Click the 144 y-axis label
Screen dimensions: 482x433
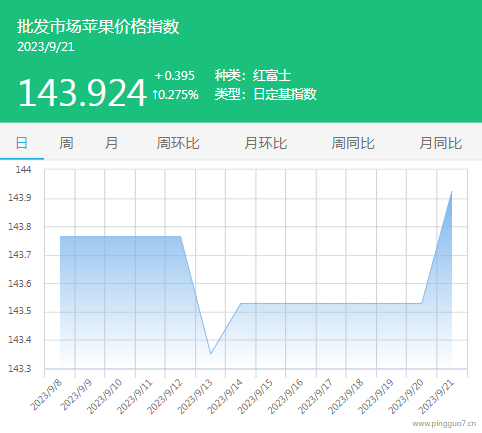point(23,170)
